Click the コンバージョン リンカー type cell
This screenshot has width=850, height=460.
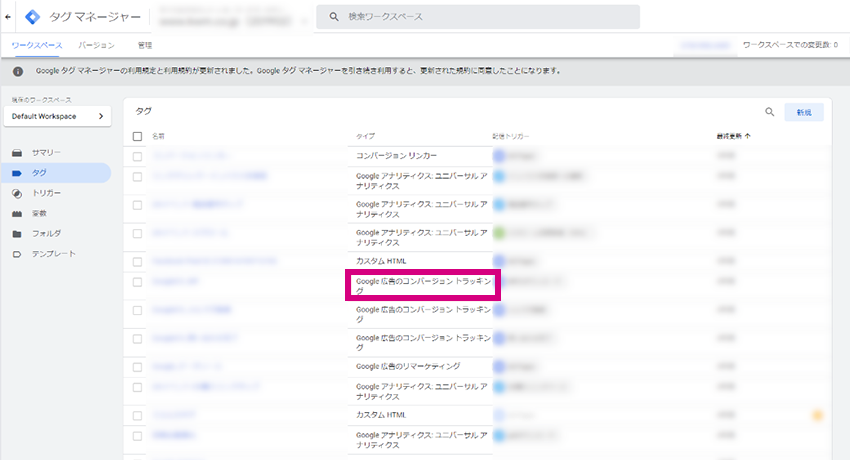pyautogui.click(x=396, y=156)
